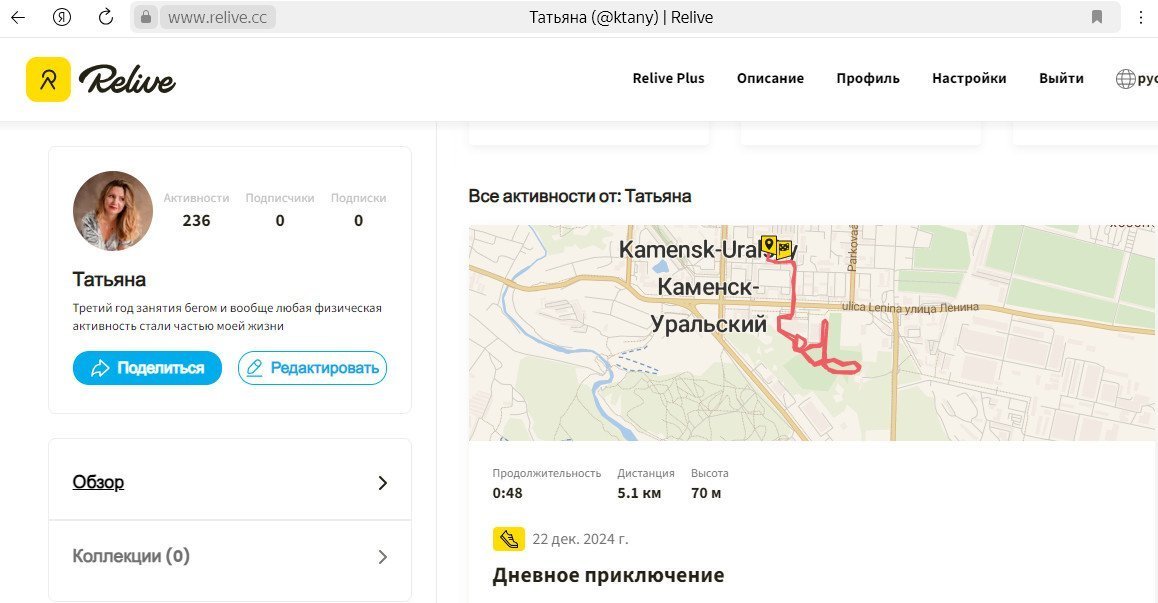Click the heading Все активности от: Татьяна
Image resolution: width=1158 pixels, height=603 pixels.
580,196
